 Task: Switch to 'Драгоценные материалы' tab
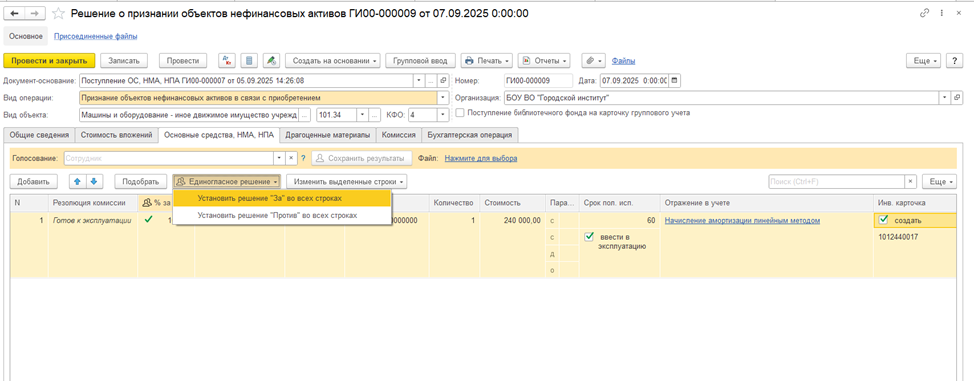tap(328, 135)
